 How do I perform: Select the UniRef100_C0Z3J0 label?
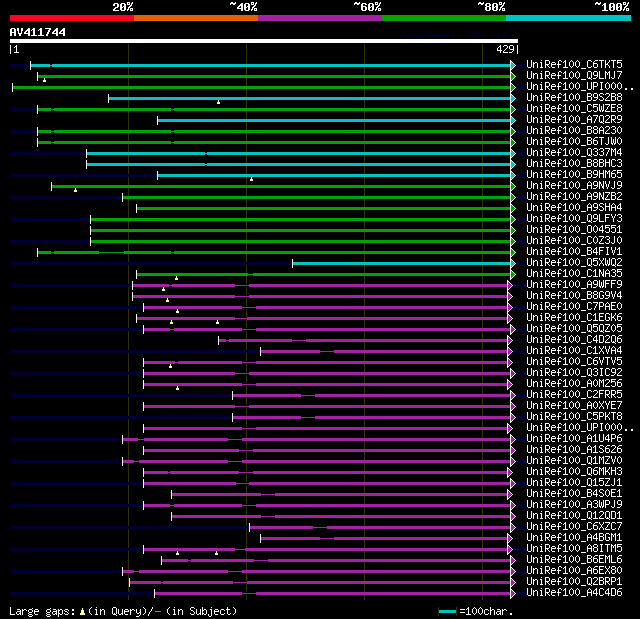click(574, 241)
